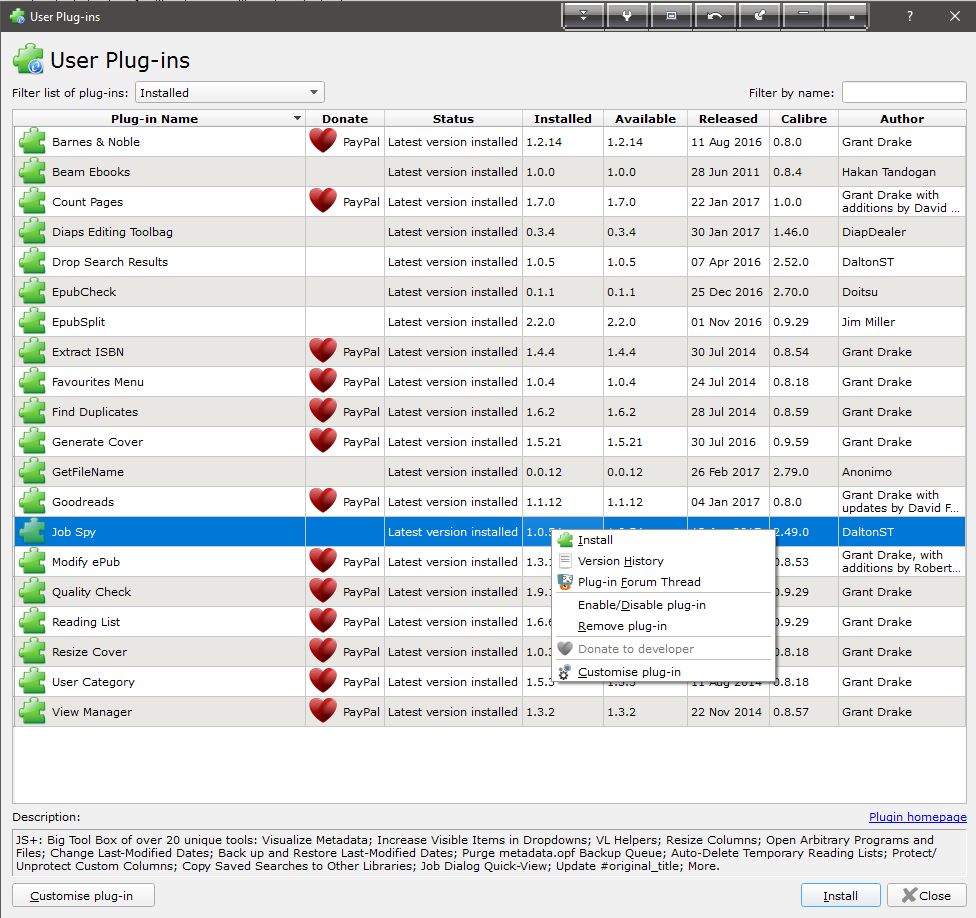Open Plug-in Forum Thread menu entry
Image resolution: width=976 pixels, height=918 pixels.
(x=664, y=582)
